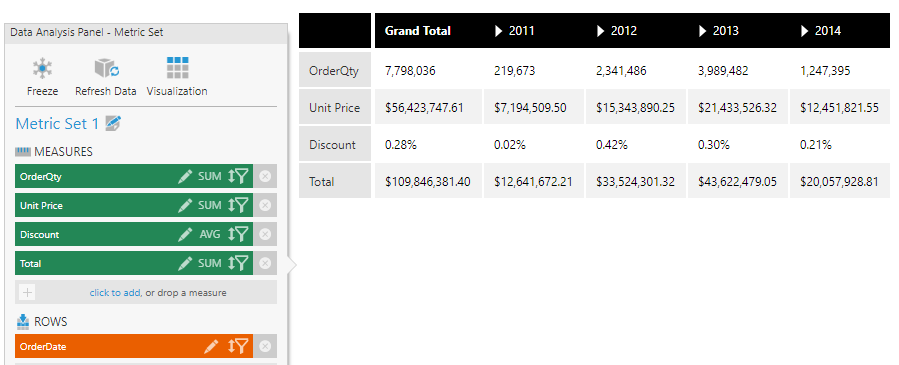Open the Visualization grid icon
This screenshot has width=899, height=365.
point(177,68)
